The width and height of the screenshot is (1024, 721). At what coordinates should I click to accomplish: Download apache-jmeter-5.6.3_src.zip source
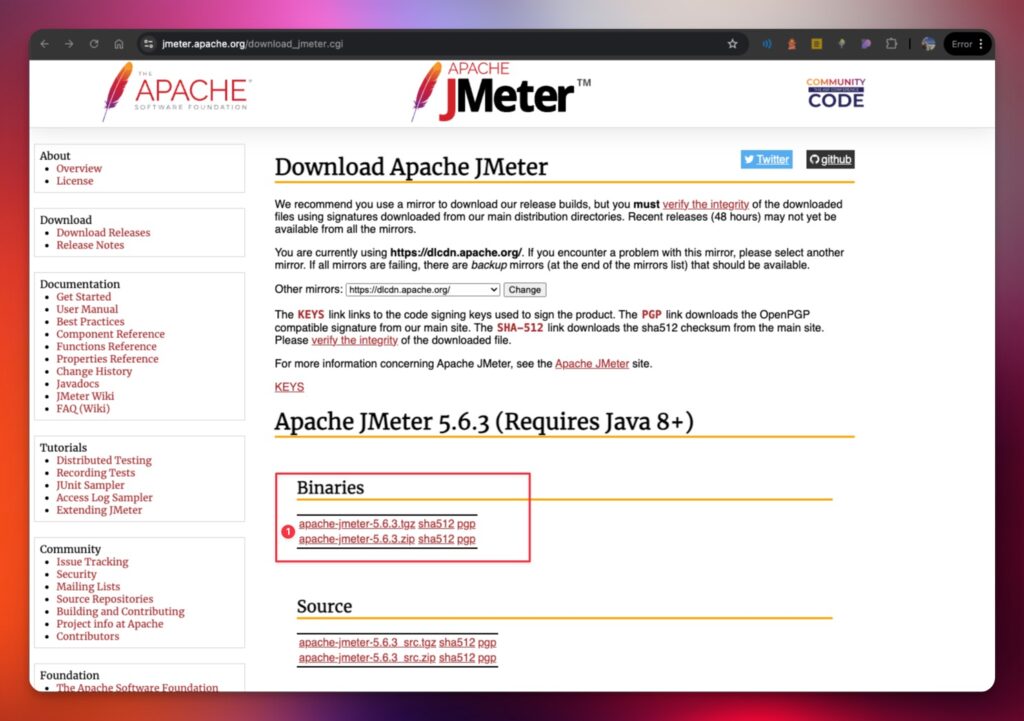(367, 658)
